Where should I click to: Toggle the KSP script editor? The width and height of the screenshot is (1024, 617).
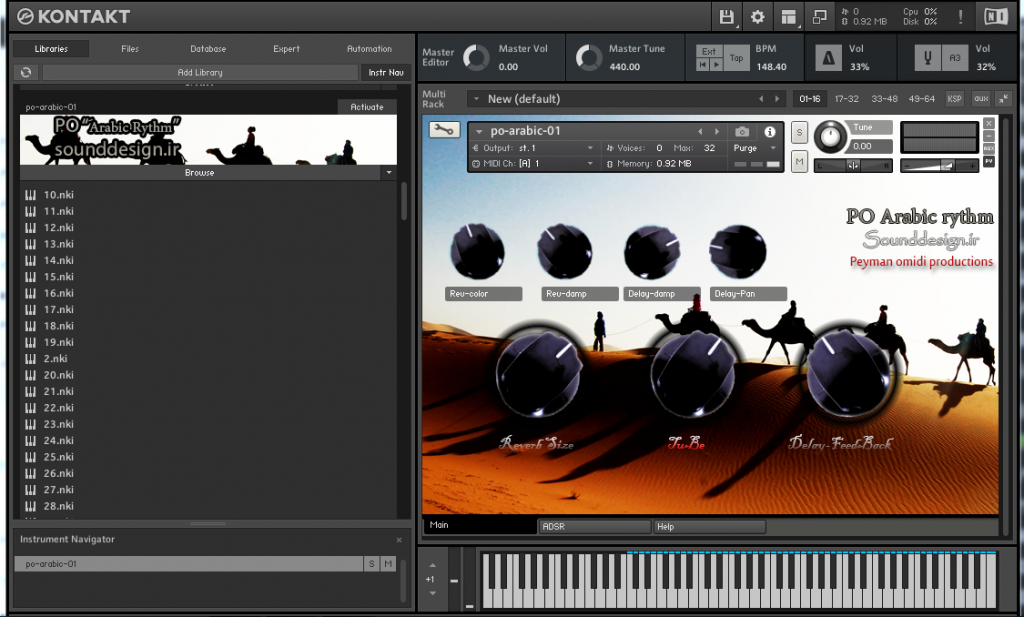954,99
